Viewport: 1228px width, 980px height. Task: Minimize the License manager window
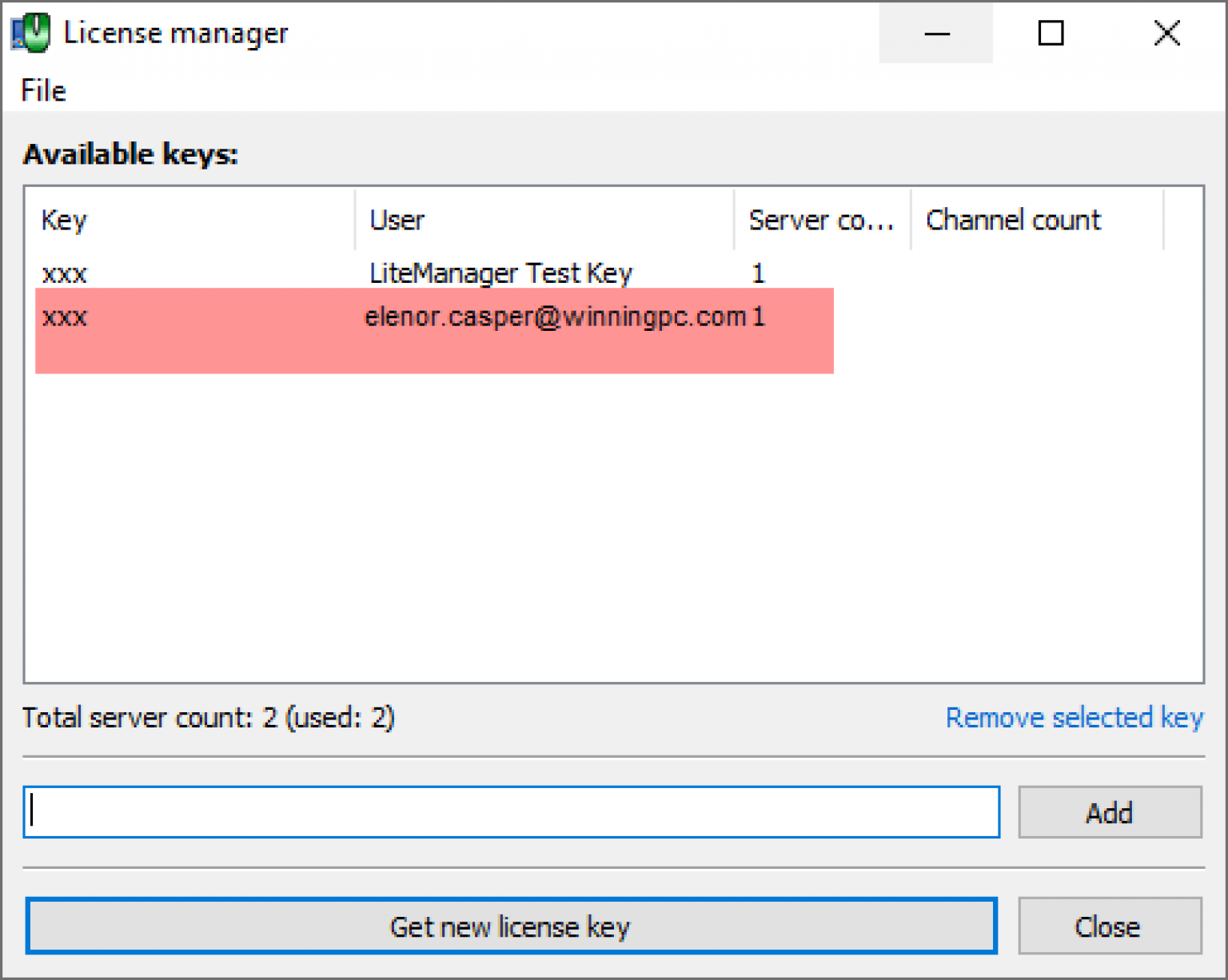pos(935,34)
